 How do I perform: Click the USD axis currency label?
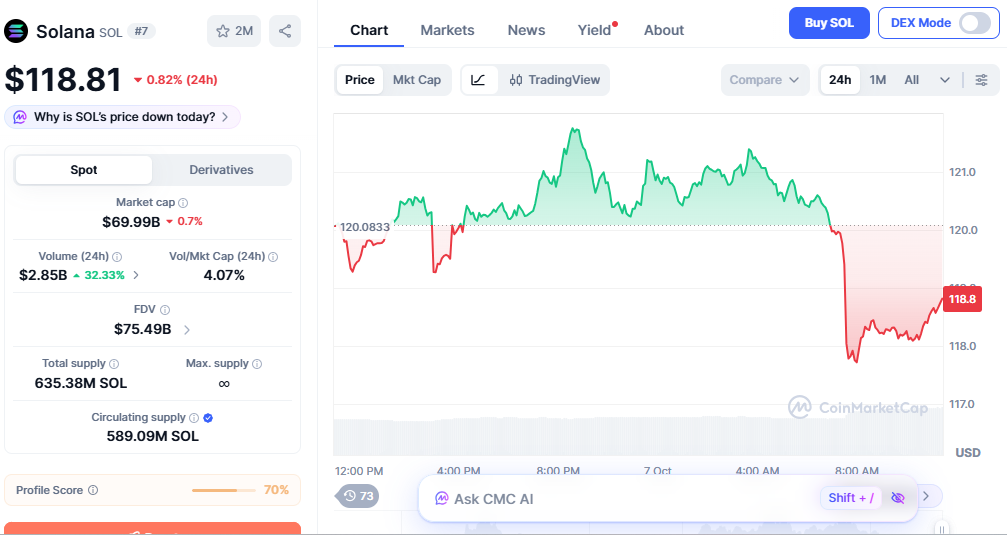pos(968,453)
